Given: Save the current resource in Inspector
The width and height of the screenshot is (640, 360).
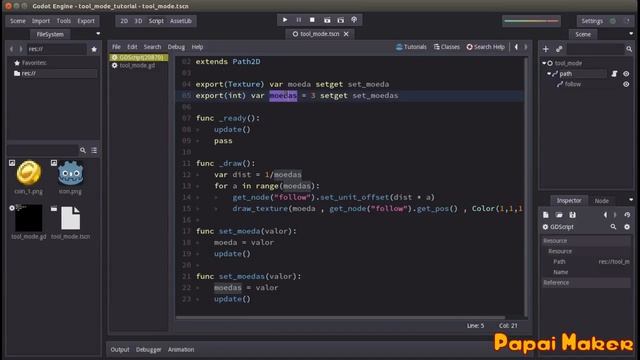Looking at the screenshot, I should tap(573, 215).
